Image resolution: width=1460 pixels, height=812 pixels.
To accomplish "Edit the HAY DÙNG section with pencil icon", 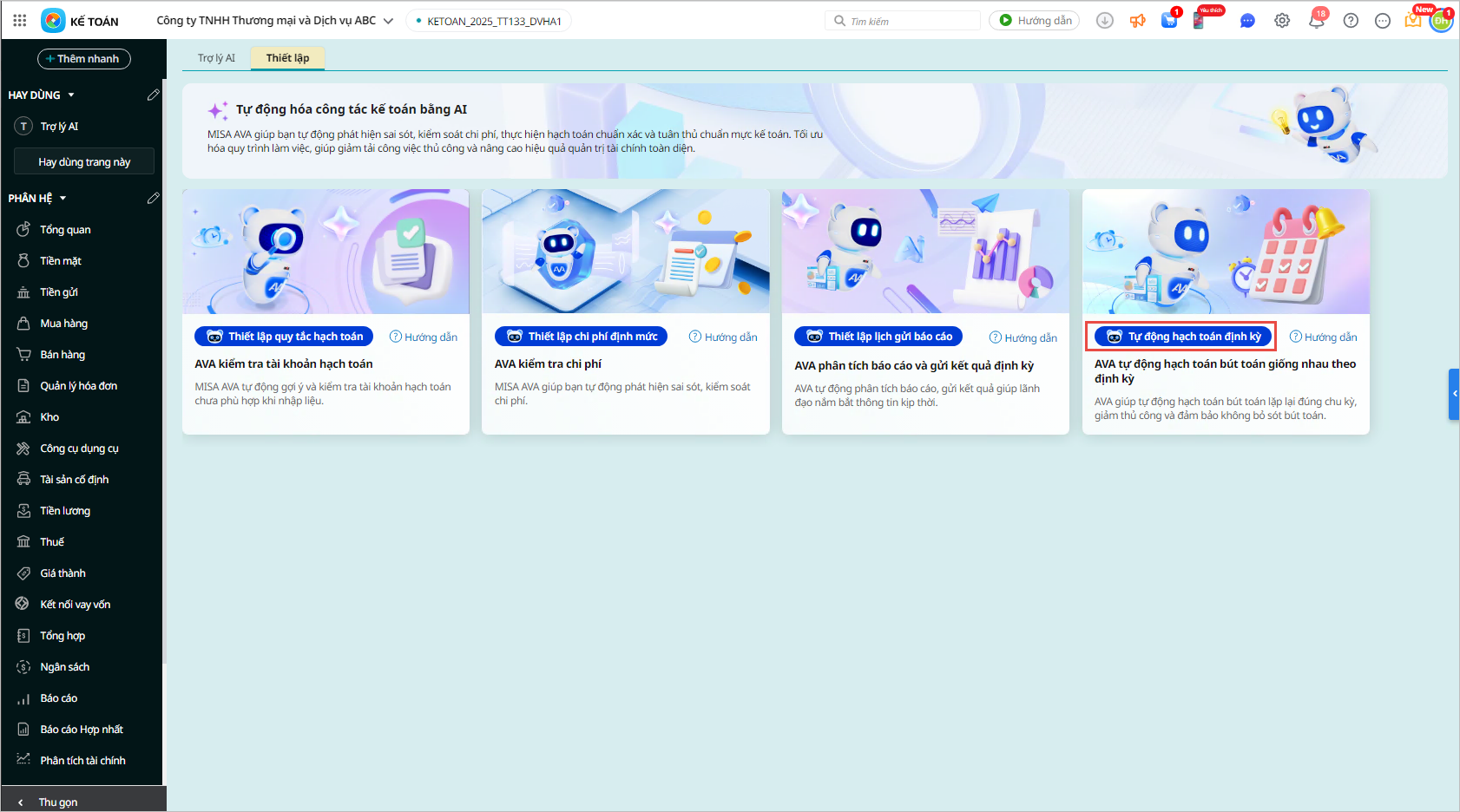I will [x=153, y=95].
